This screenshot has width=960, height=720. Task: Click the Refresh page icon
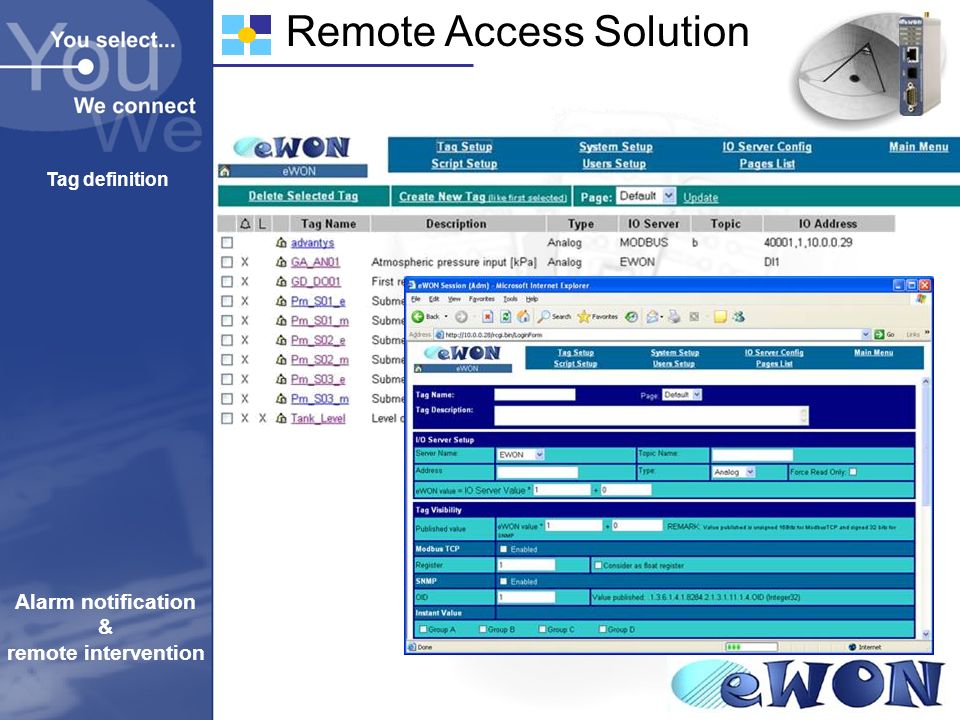coord(506,317)
